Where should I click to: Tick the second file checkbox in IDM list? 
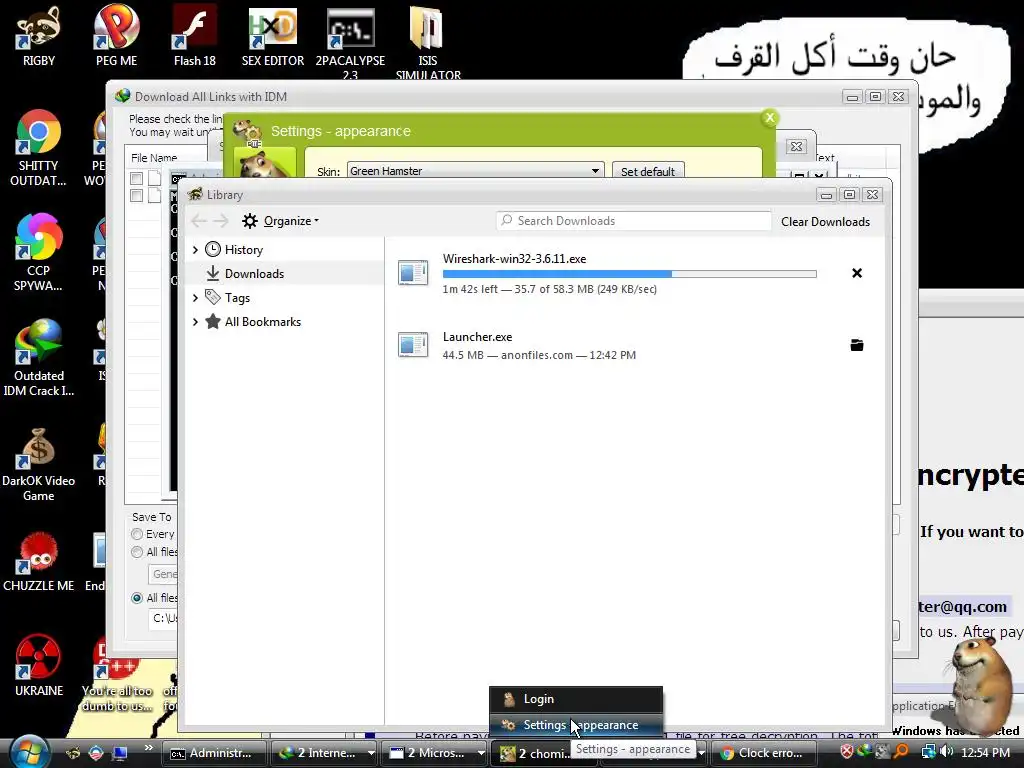(x=136, y=195)
